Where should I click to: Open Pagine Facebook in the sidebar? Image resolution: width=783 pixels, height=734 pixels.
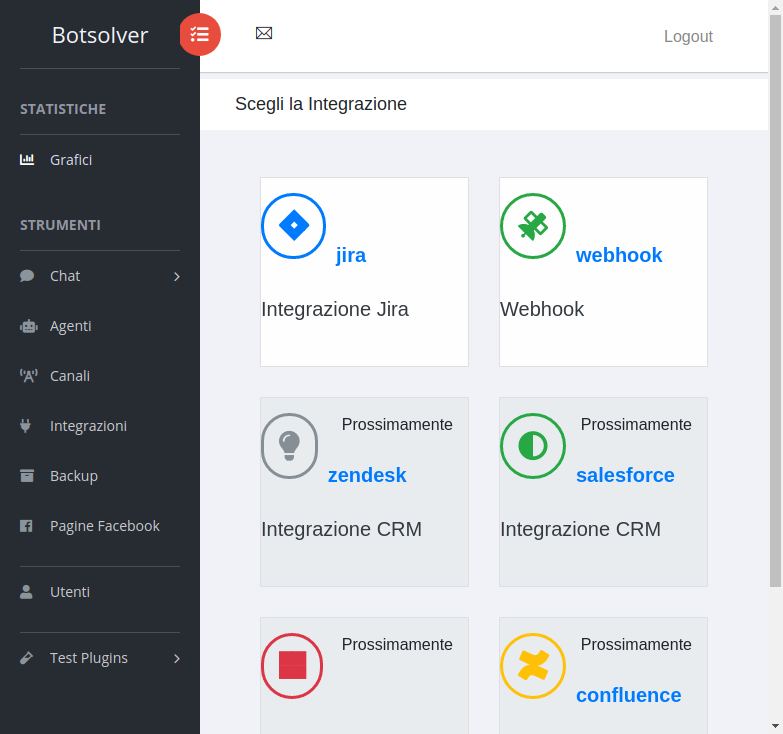click(105, 526)
